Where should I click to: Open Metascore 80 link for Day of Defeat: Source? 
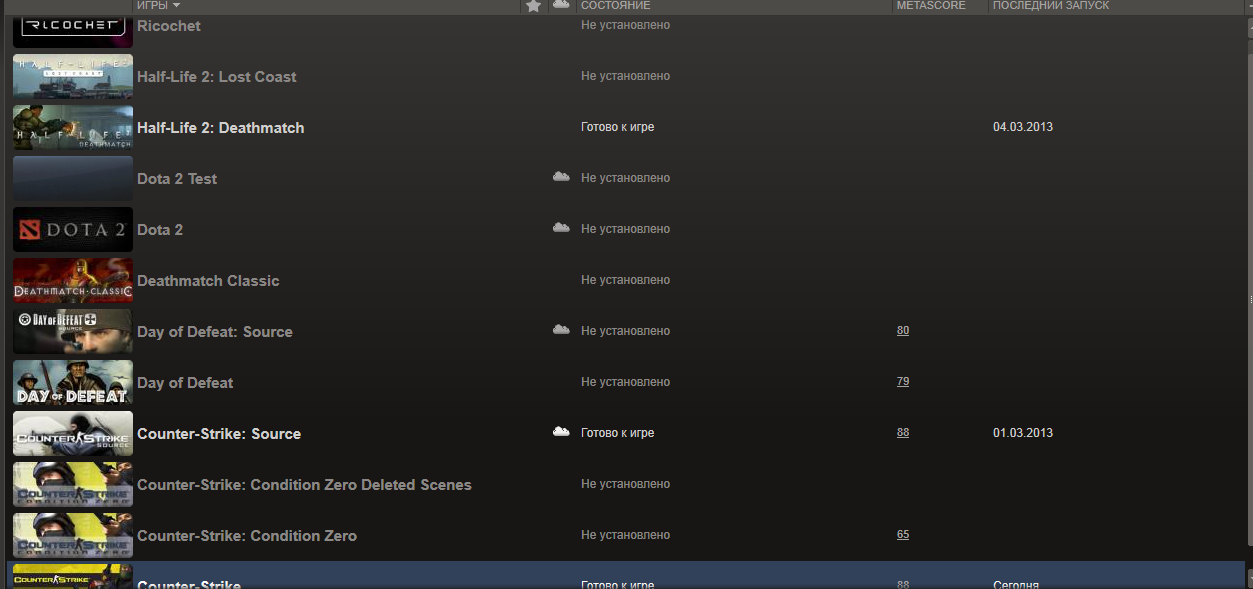(x=903, y=331)
